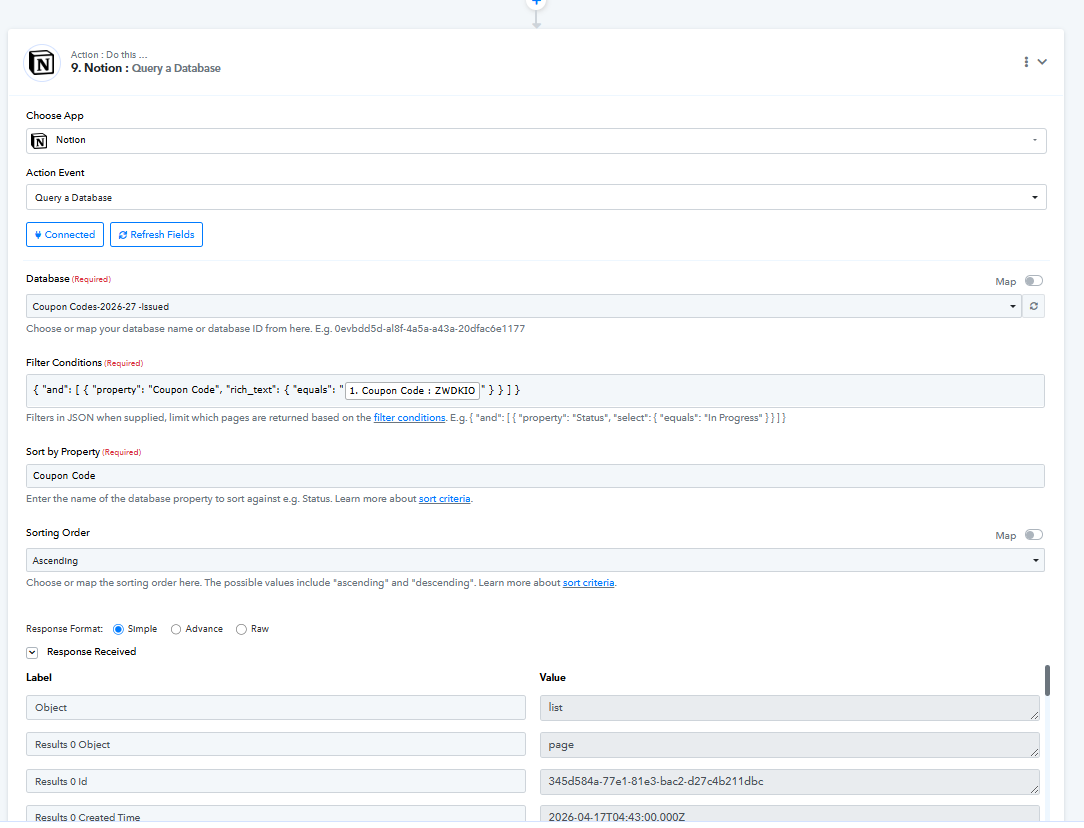Click the Results 0 Id value field
This screenshot has height=828, width=1084.
tap(789, 781)
